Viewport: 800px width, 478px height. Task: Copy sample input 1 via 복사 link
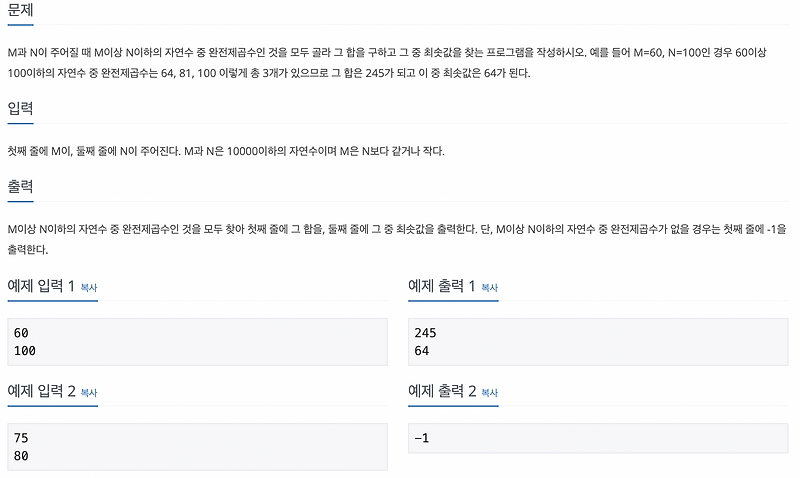pos(89,288)
